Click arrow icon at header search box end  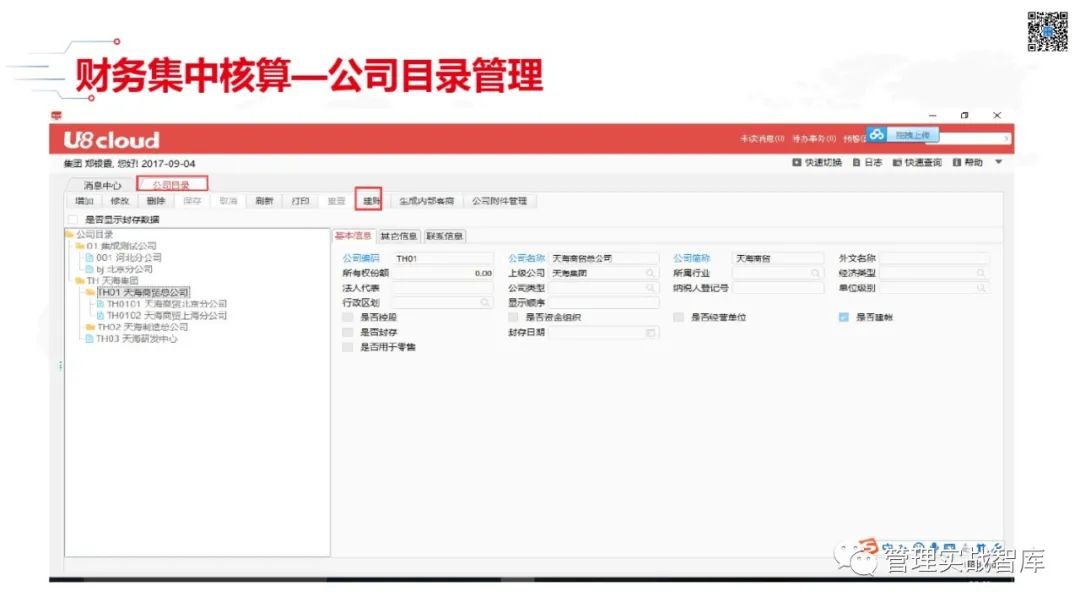pyautogui.click(x=1006, y=138)
